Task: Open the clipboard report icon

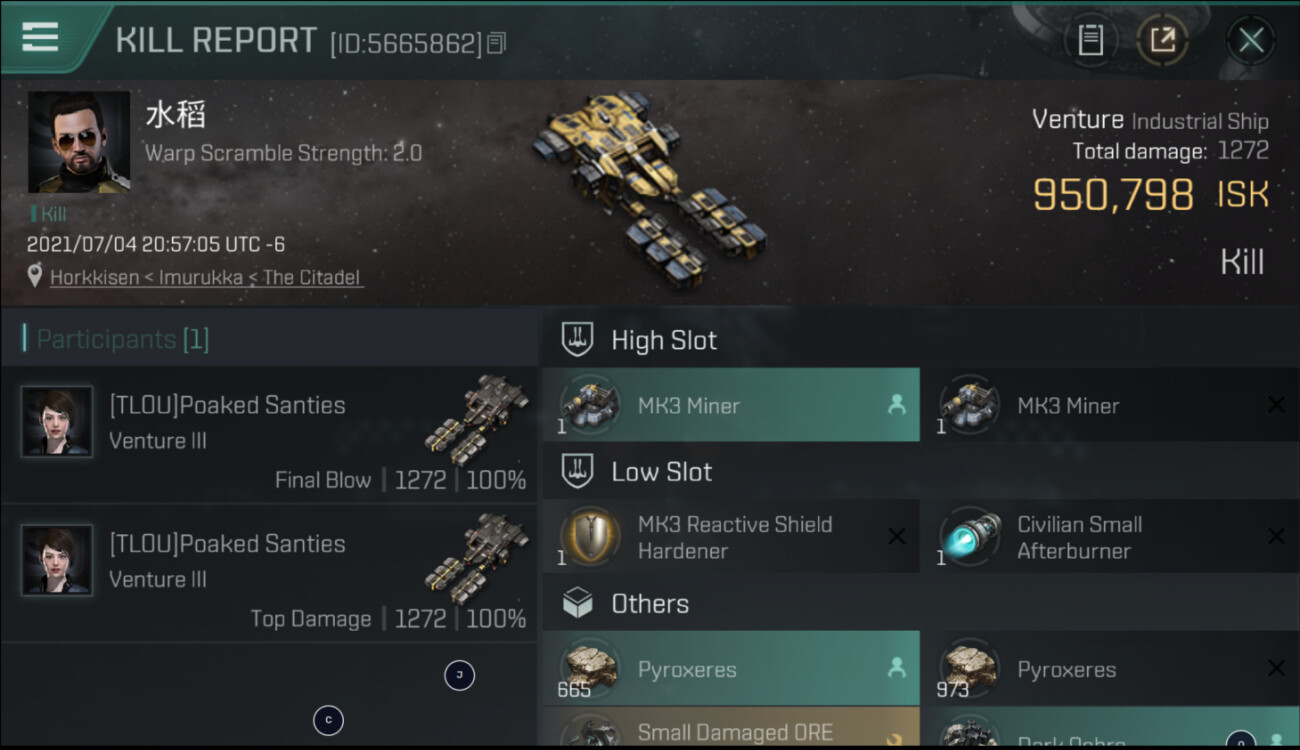Action: click(1090, 40)
